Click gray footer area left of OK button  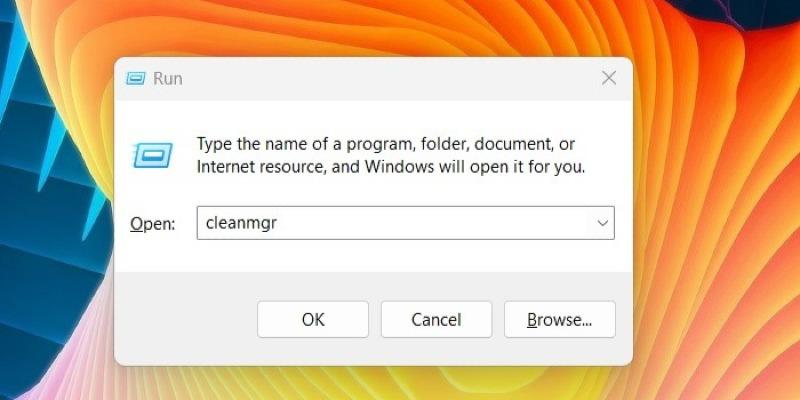coord(184,319)
